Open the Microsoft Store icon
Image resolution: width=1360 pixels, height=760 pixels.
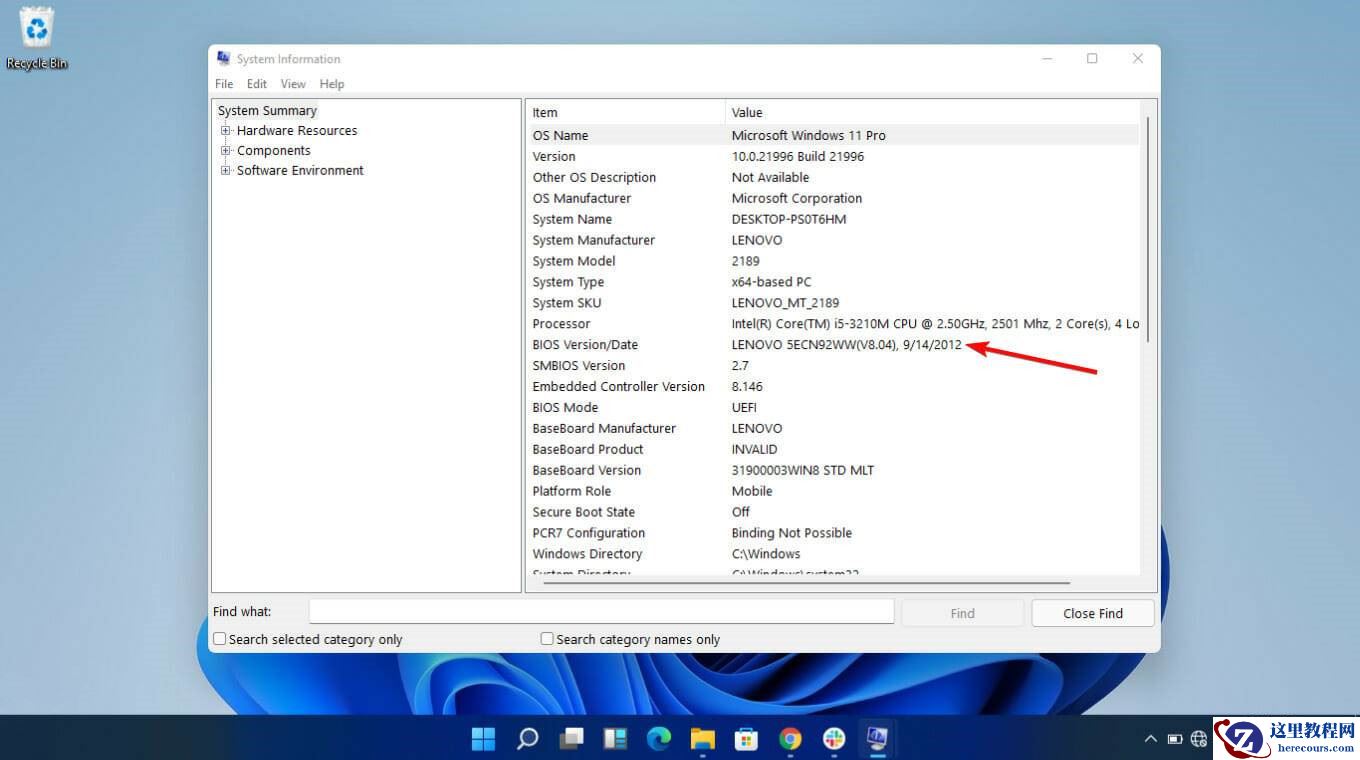pos(746,738)
